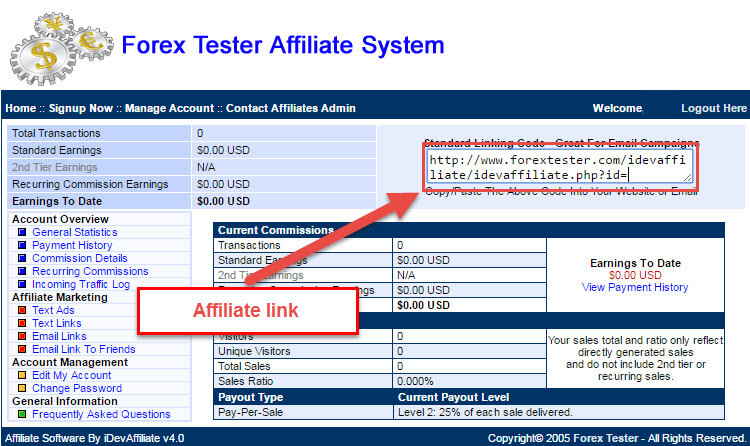Image resolution: width=750 pixels, height=446 pixels.
Task: Click View Payment History link
Action: pos(635,287)
